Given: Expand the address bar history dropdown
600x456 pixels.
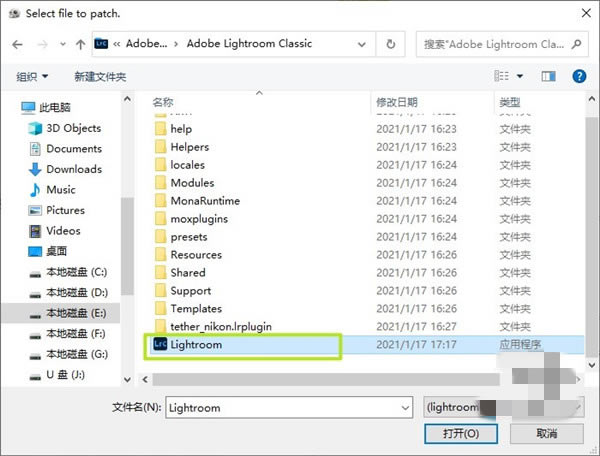Looking at the screenshot, I should (x=362, y=44).
